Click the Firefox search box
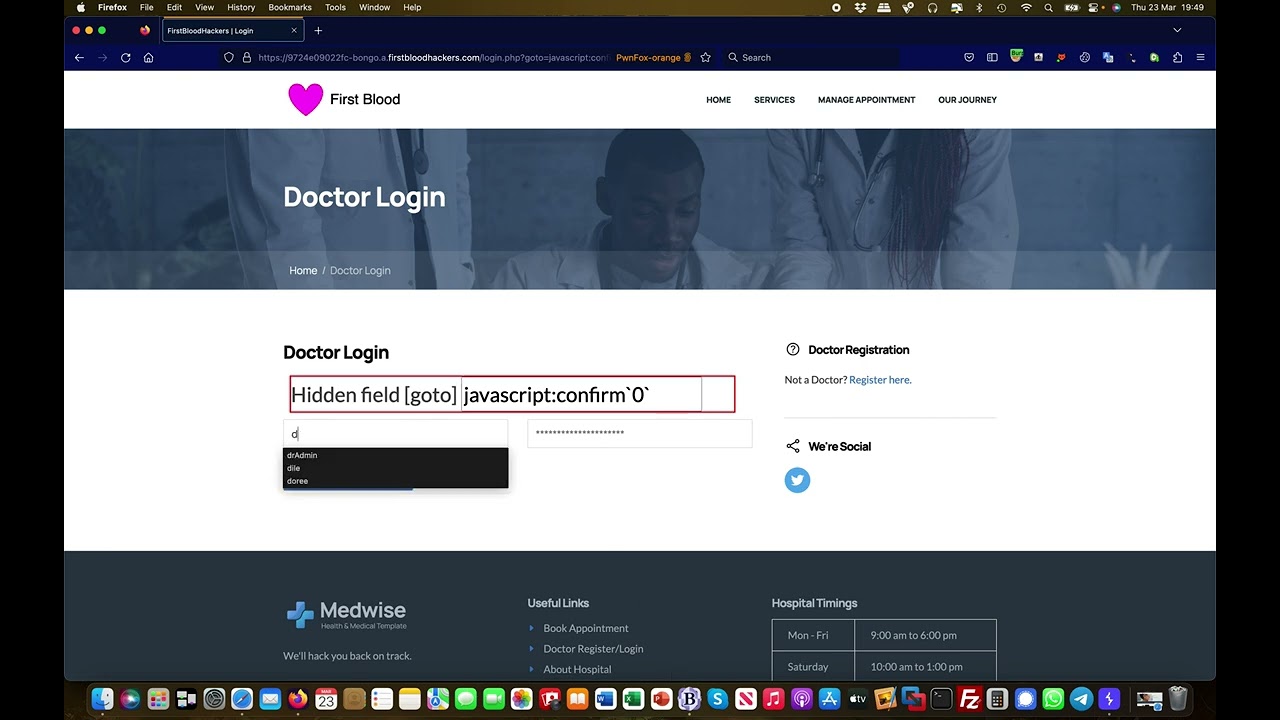Screen dimensions: 1280x720 (x=812, y=57)
